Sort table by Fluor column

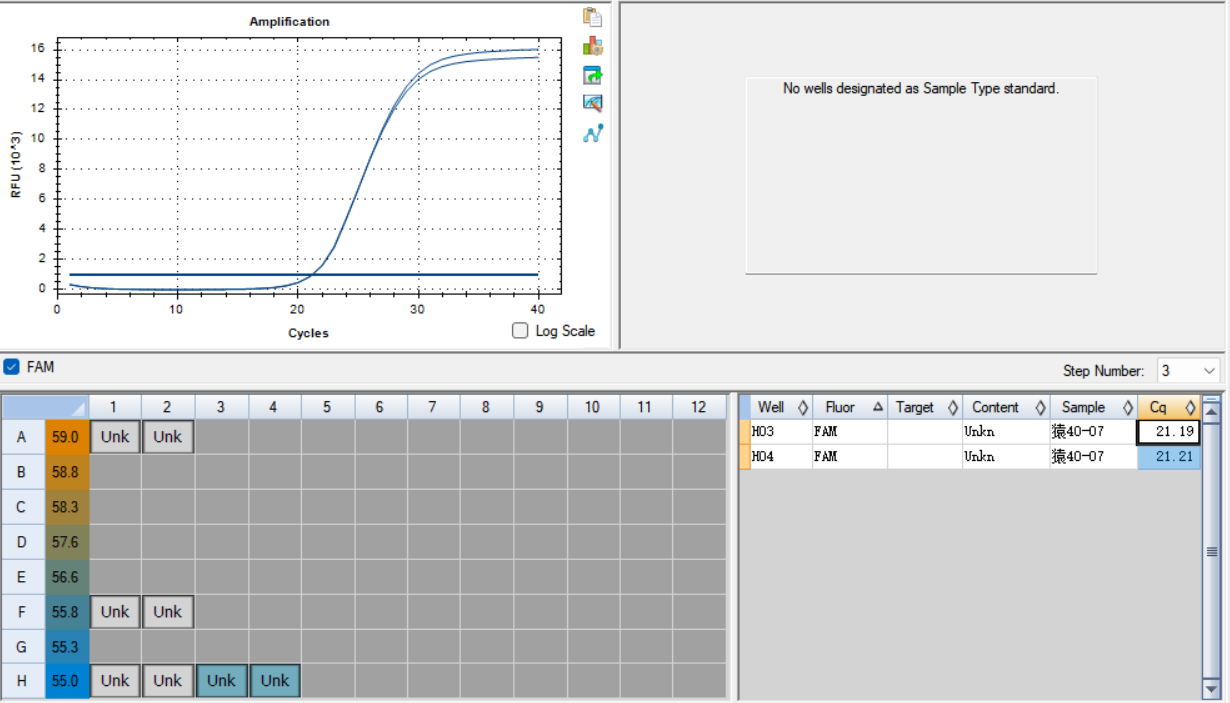(850, 407)
